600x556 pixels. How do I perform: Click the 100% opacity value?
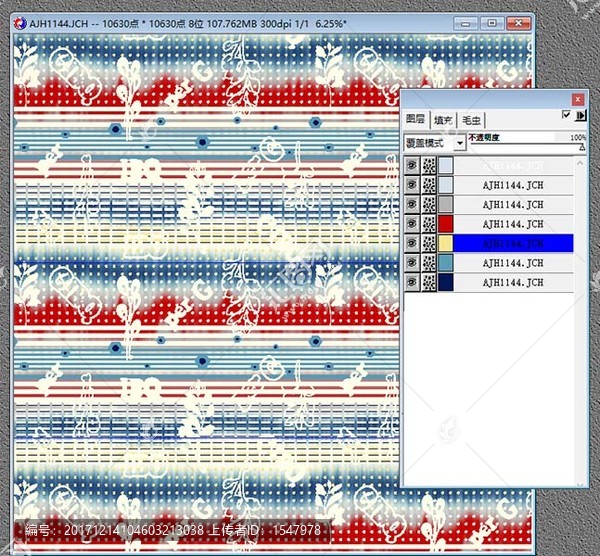coord(578,137)
